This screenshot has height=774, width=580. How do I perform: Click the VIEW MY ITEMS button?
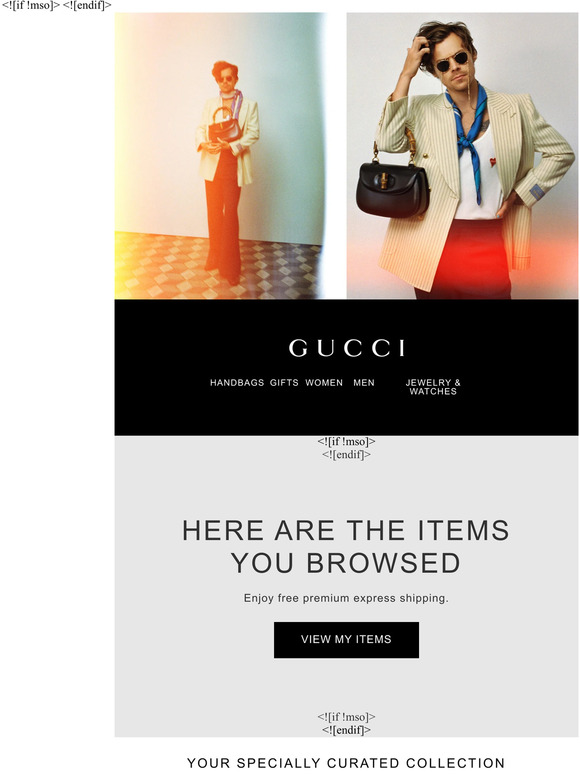(347, 640)
